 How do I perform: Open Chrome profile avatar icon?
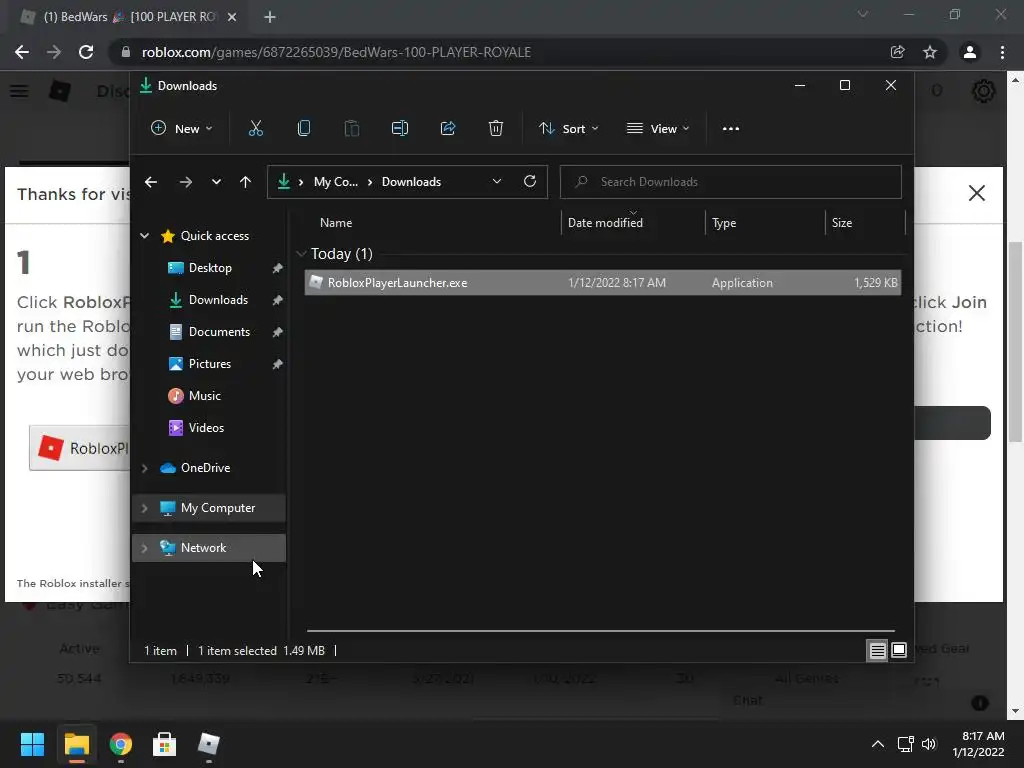(x=970, y=52)
